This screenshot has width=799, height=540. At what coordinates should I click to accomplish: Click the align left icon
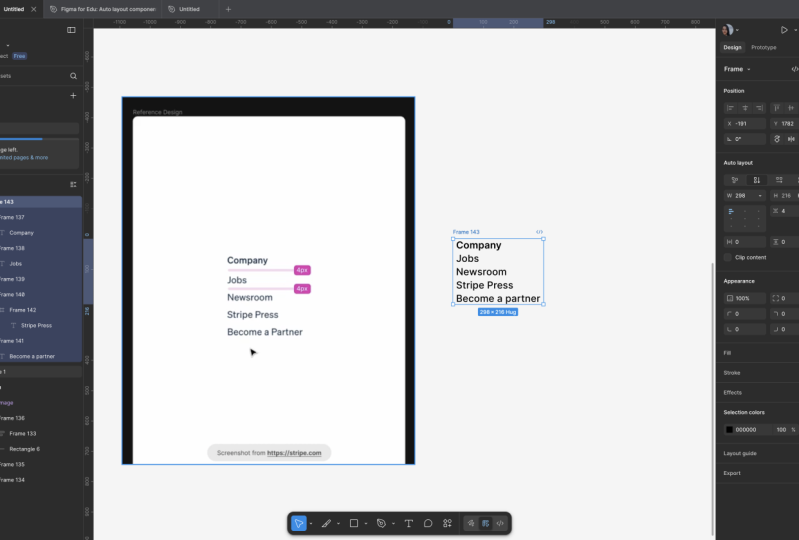pos(730,108)
